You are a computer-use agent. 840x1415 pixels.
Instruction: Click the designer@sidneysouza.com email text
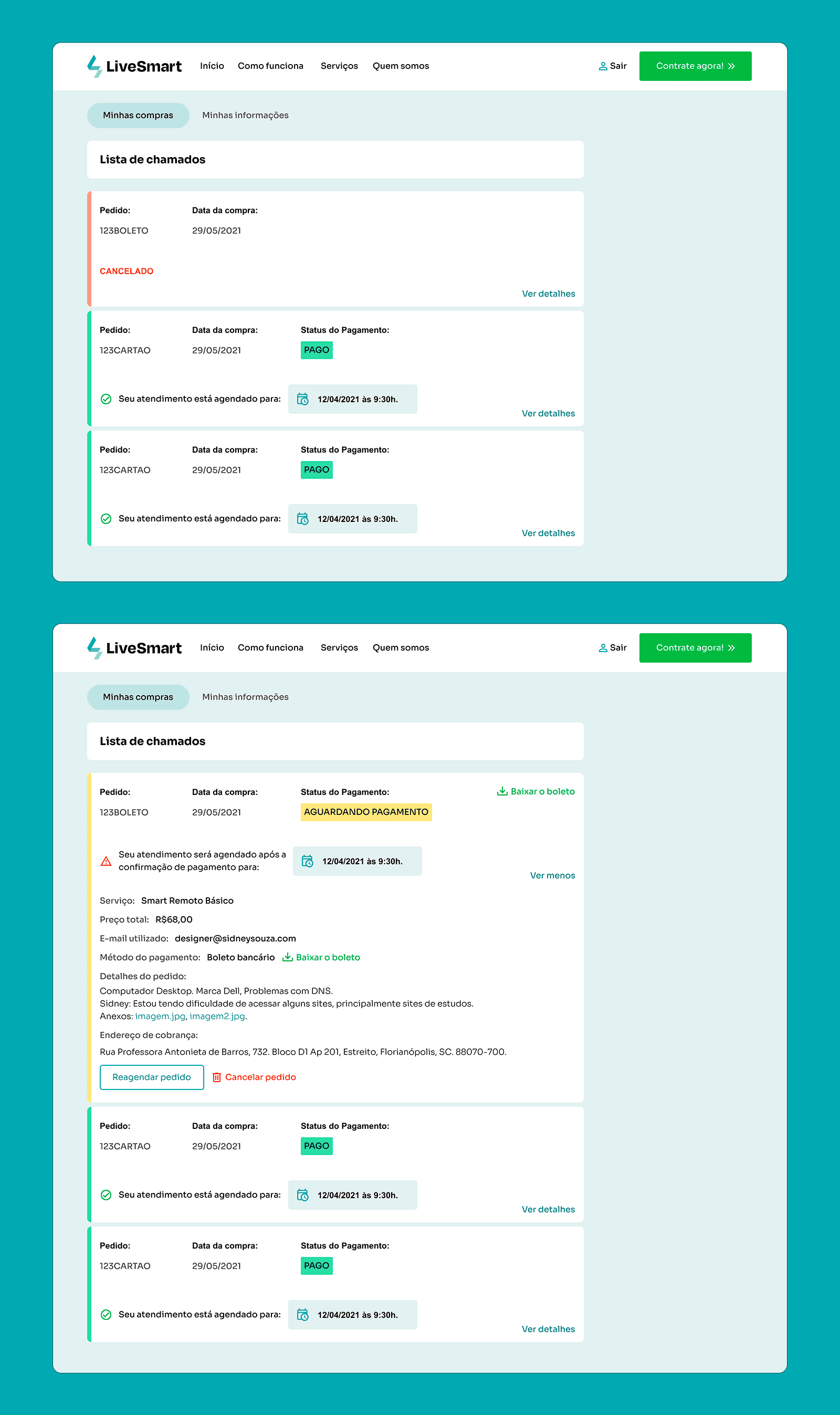[236, 938]
